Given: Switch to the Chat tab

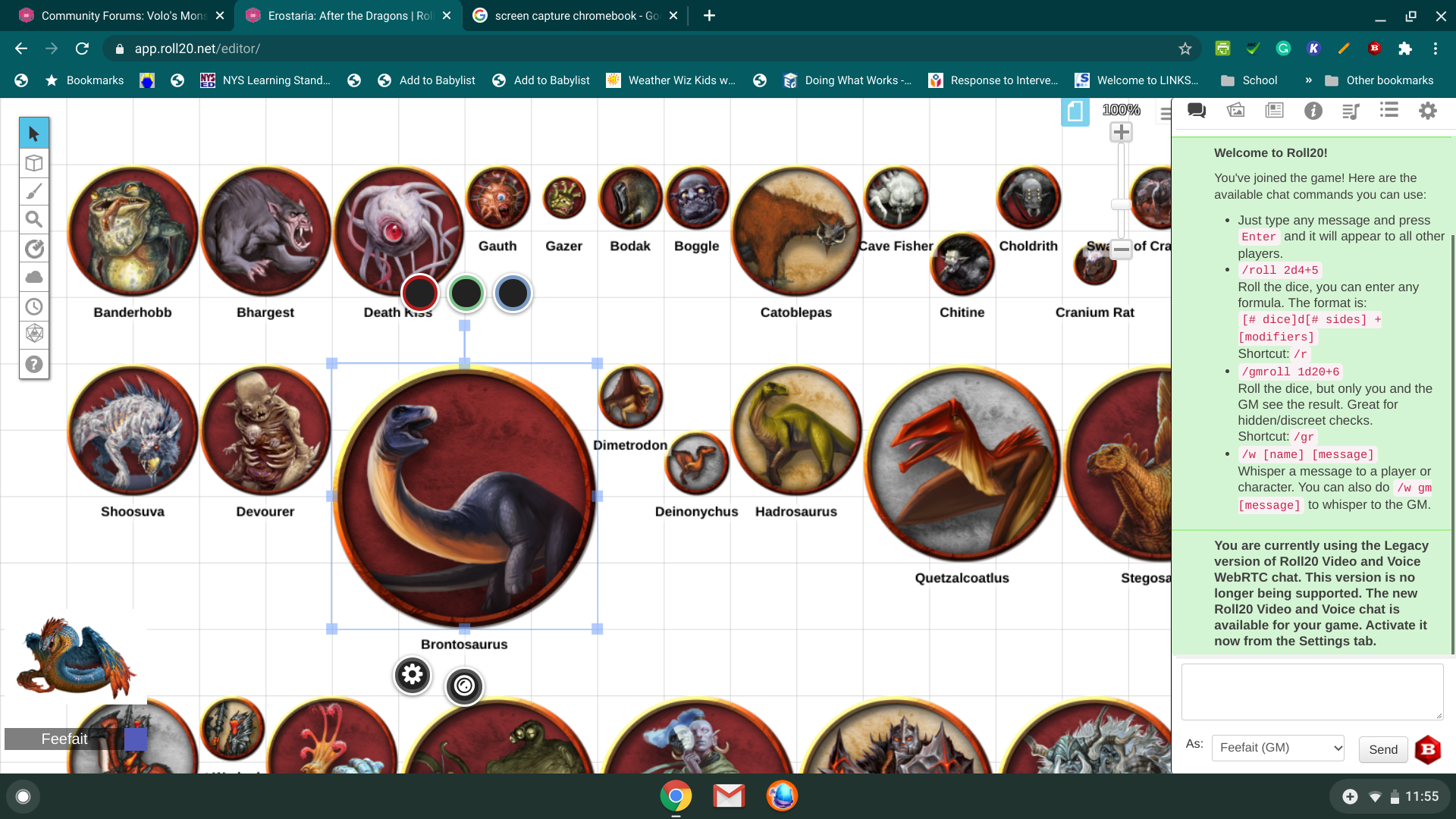Looking at the screenshot, I should [1197, 111].
